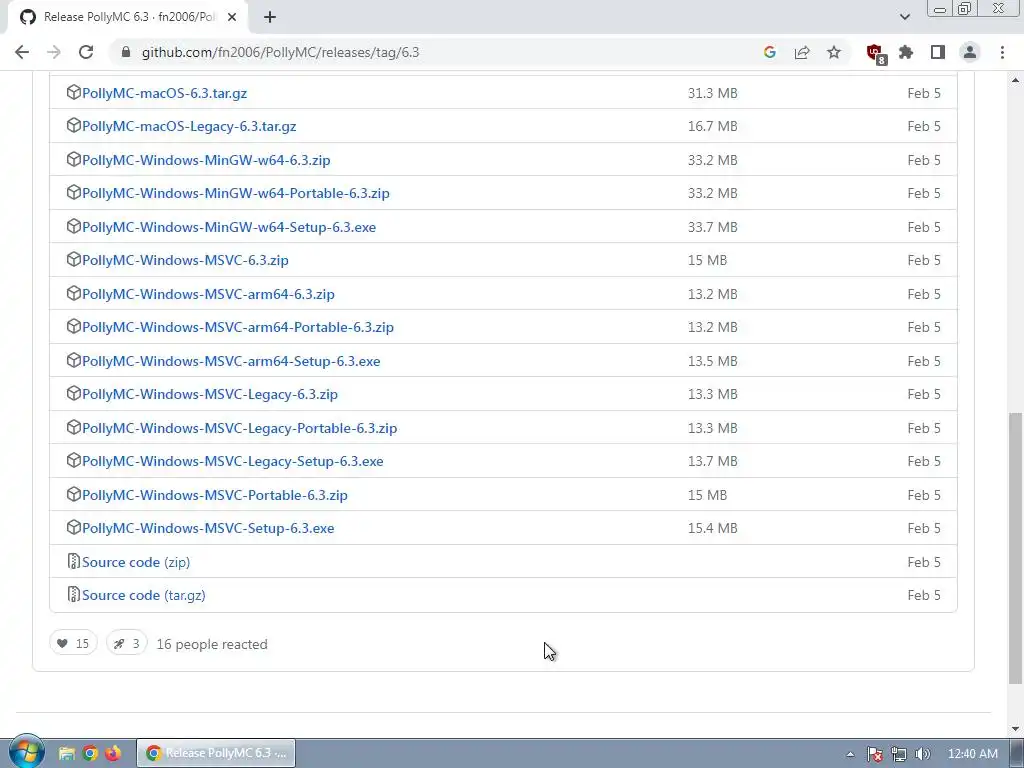1024x768 pixels.
Task: Reload the page with the refresh icon
Action: click(86, 52)
